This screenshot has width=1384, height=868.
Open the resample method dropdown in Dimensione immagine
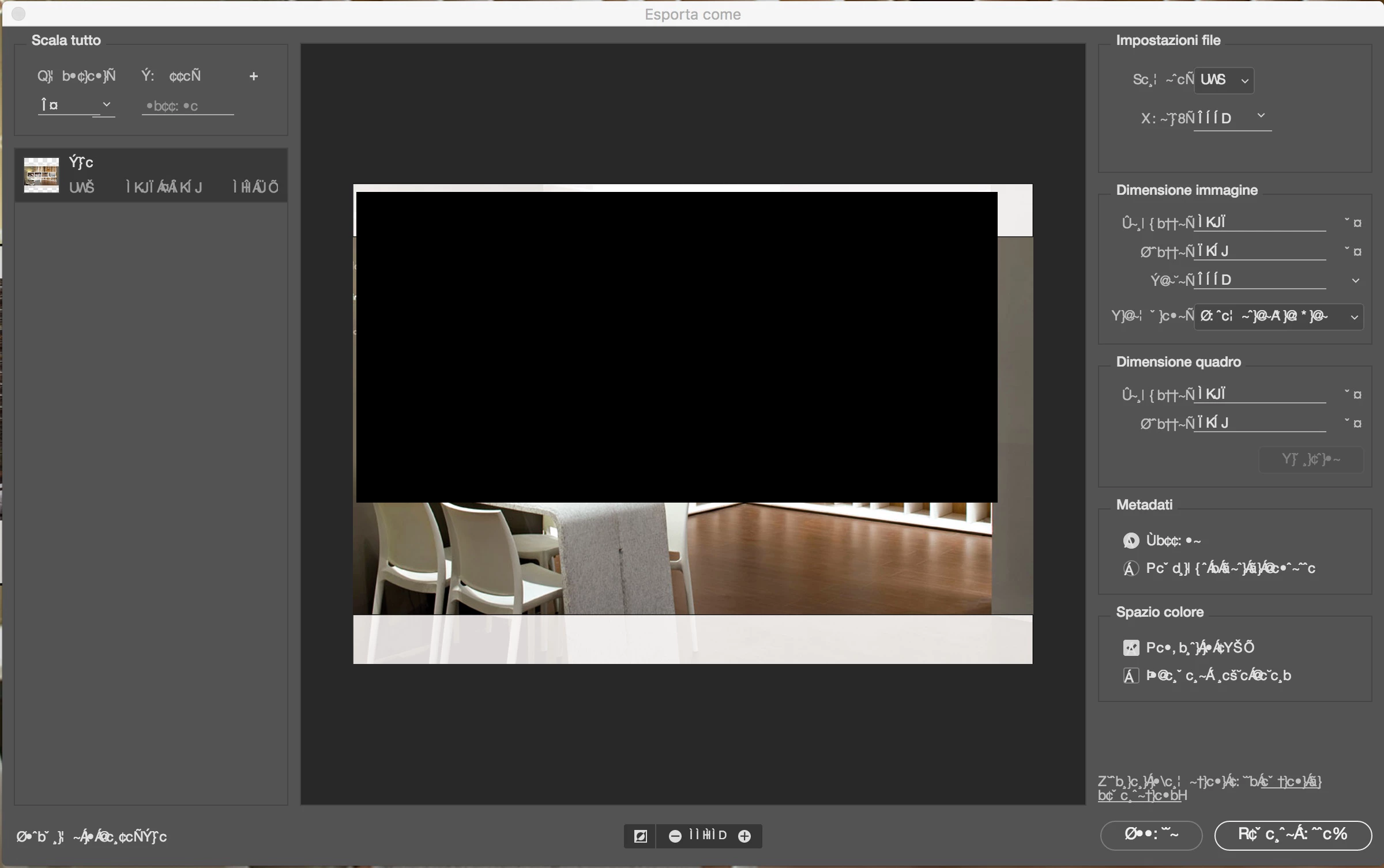pyautogui.click(x=1278, y=316)
